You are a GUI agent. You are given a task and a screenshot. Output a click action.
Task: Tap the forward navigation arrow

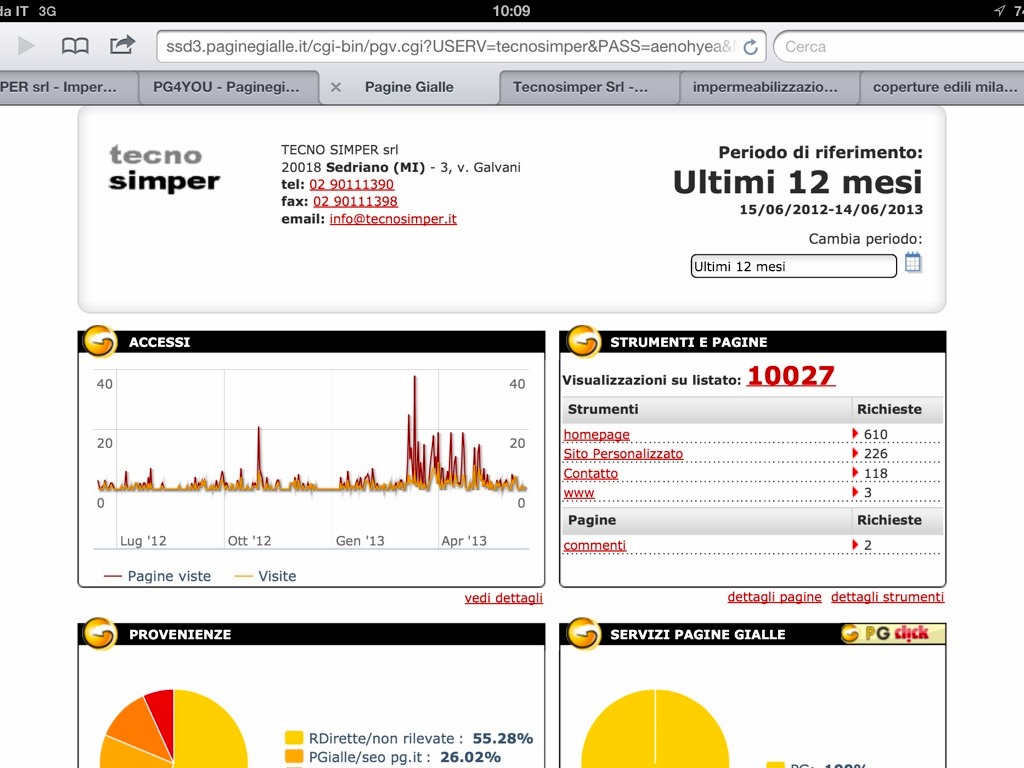(x=27, y=46)
